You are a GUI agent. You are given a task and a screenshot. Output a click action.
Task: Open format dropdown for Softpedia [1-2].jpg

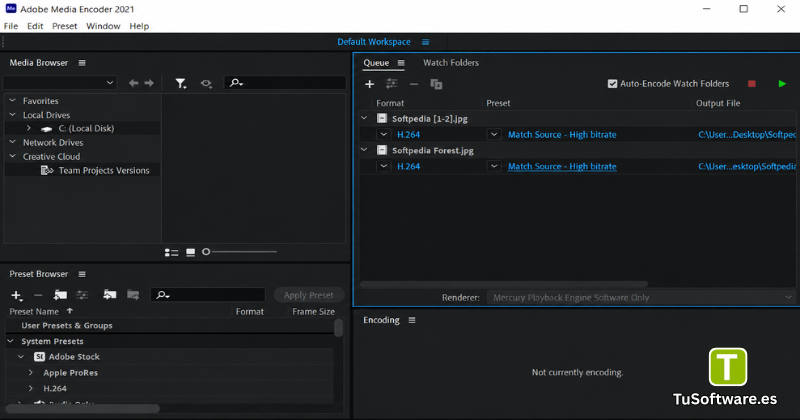coord(384,135)
